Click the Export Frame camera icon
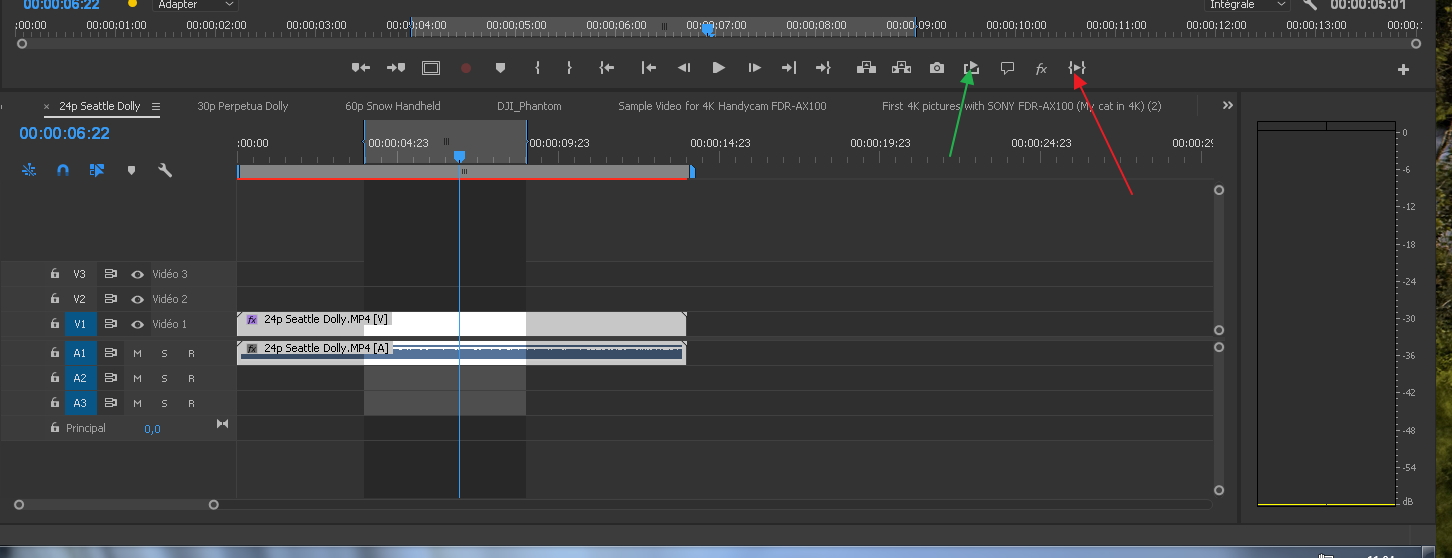 point(936,68)
